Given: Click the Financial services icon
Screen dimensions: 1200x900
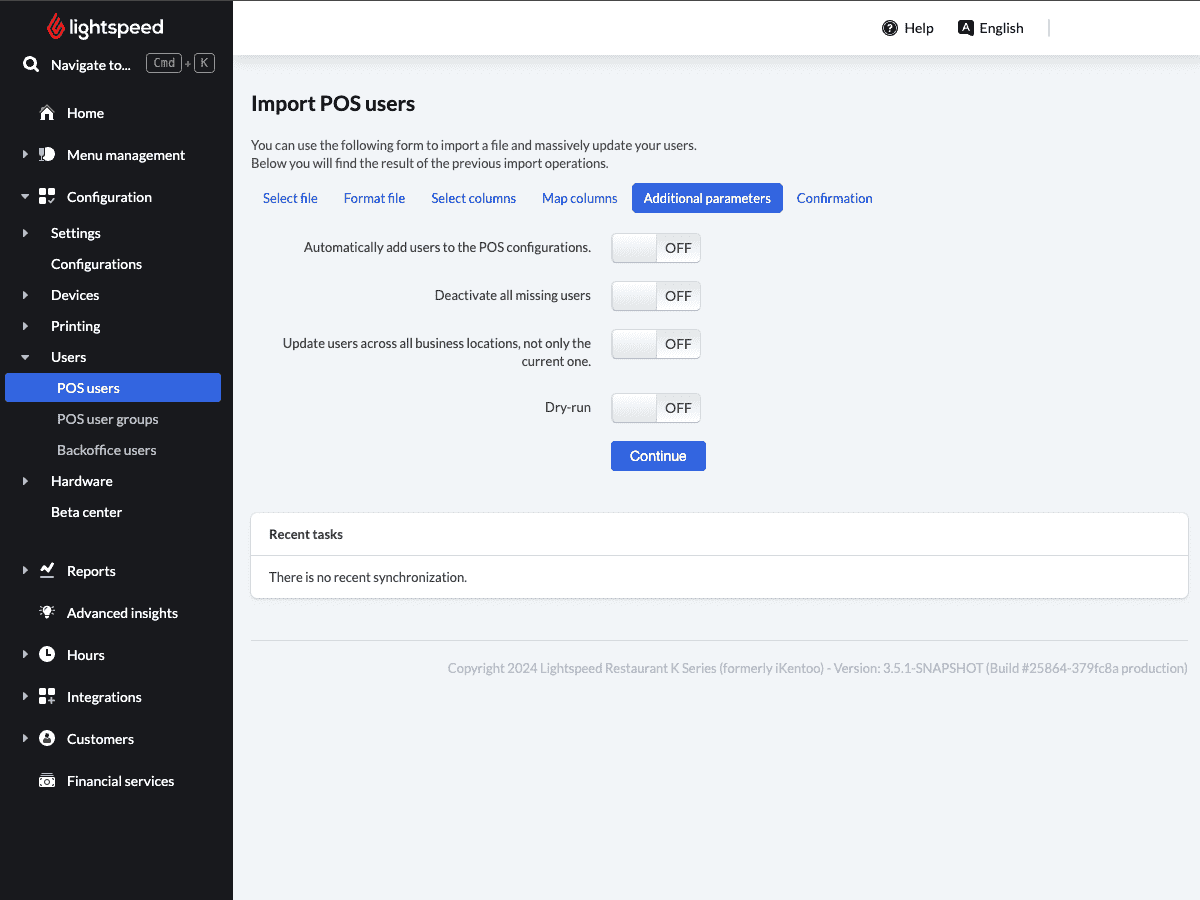Looking at the screenshot, I should coord(47,781).
